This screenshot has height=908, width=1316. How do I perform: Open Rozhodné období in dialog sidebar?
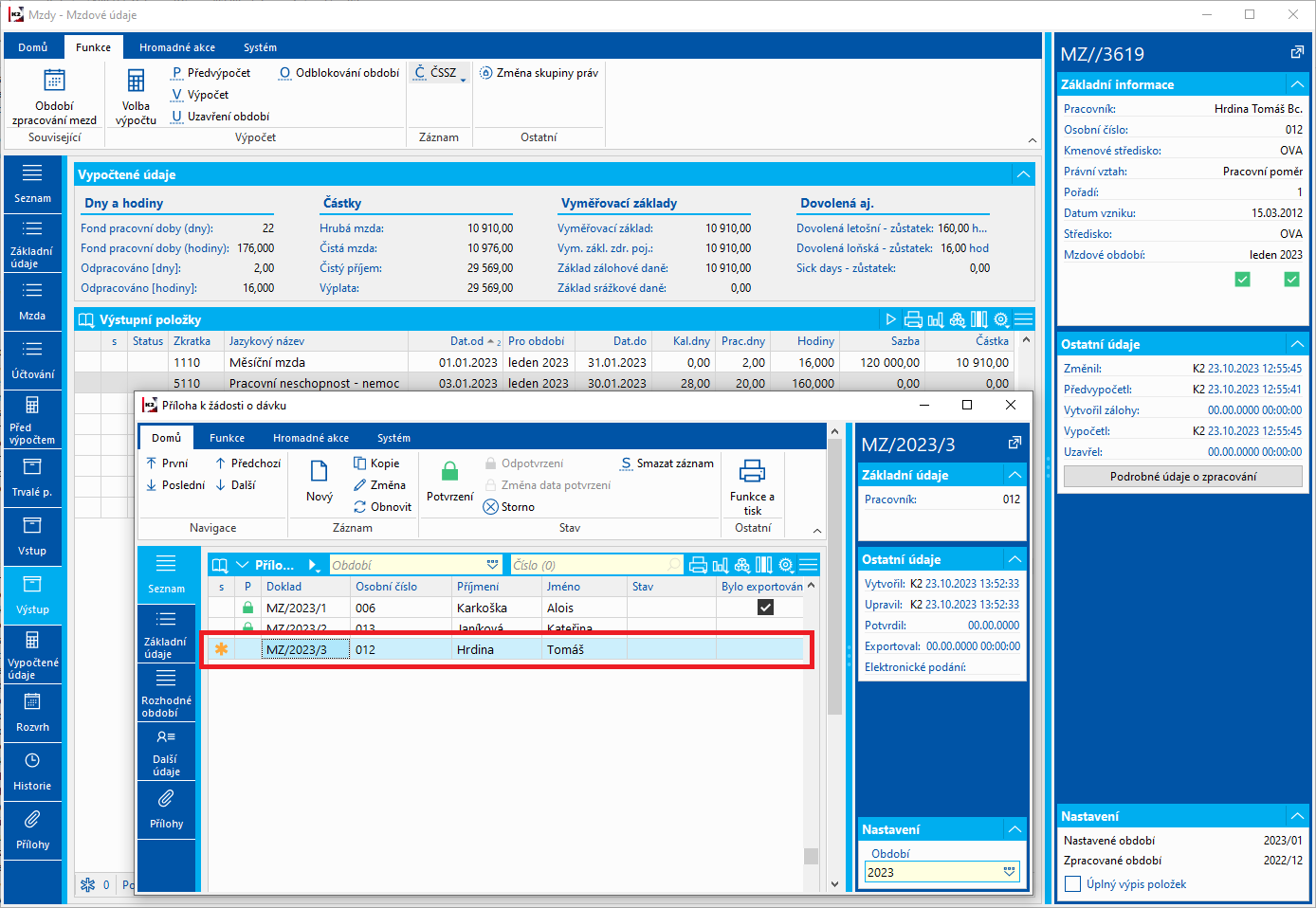(166, 691)
